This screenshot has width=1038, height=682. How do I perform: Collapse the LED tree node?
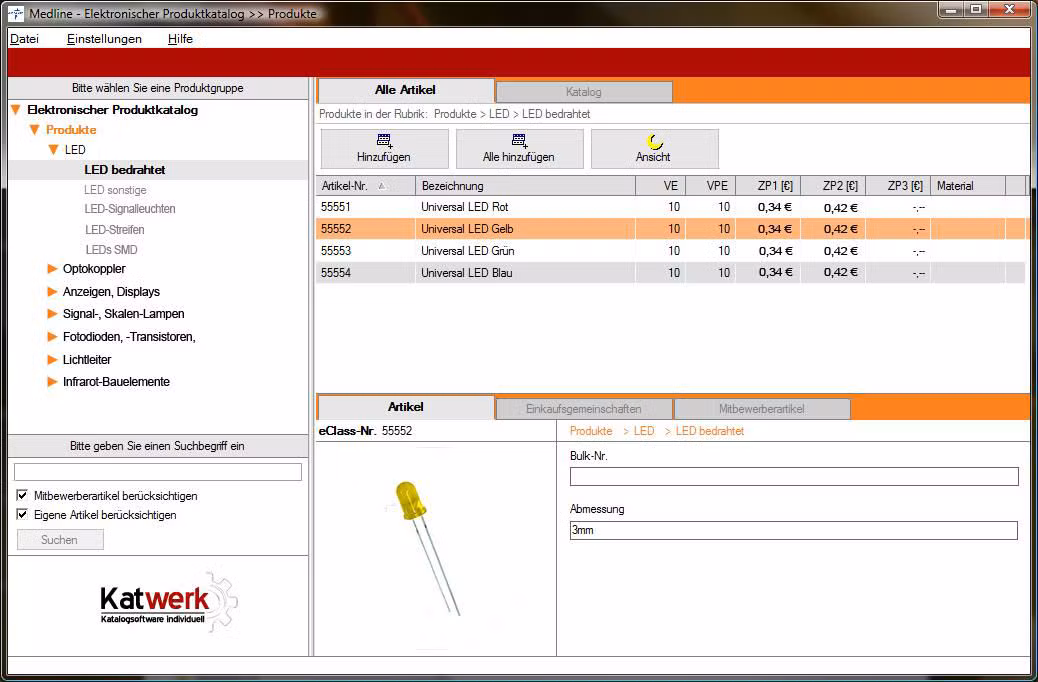(x=54, y=150)
